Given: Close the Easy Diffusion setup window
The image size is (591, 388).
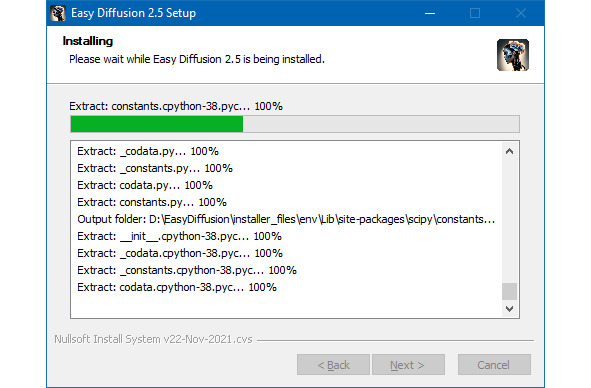Looking at the screenshot, I should click(521, 13).
